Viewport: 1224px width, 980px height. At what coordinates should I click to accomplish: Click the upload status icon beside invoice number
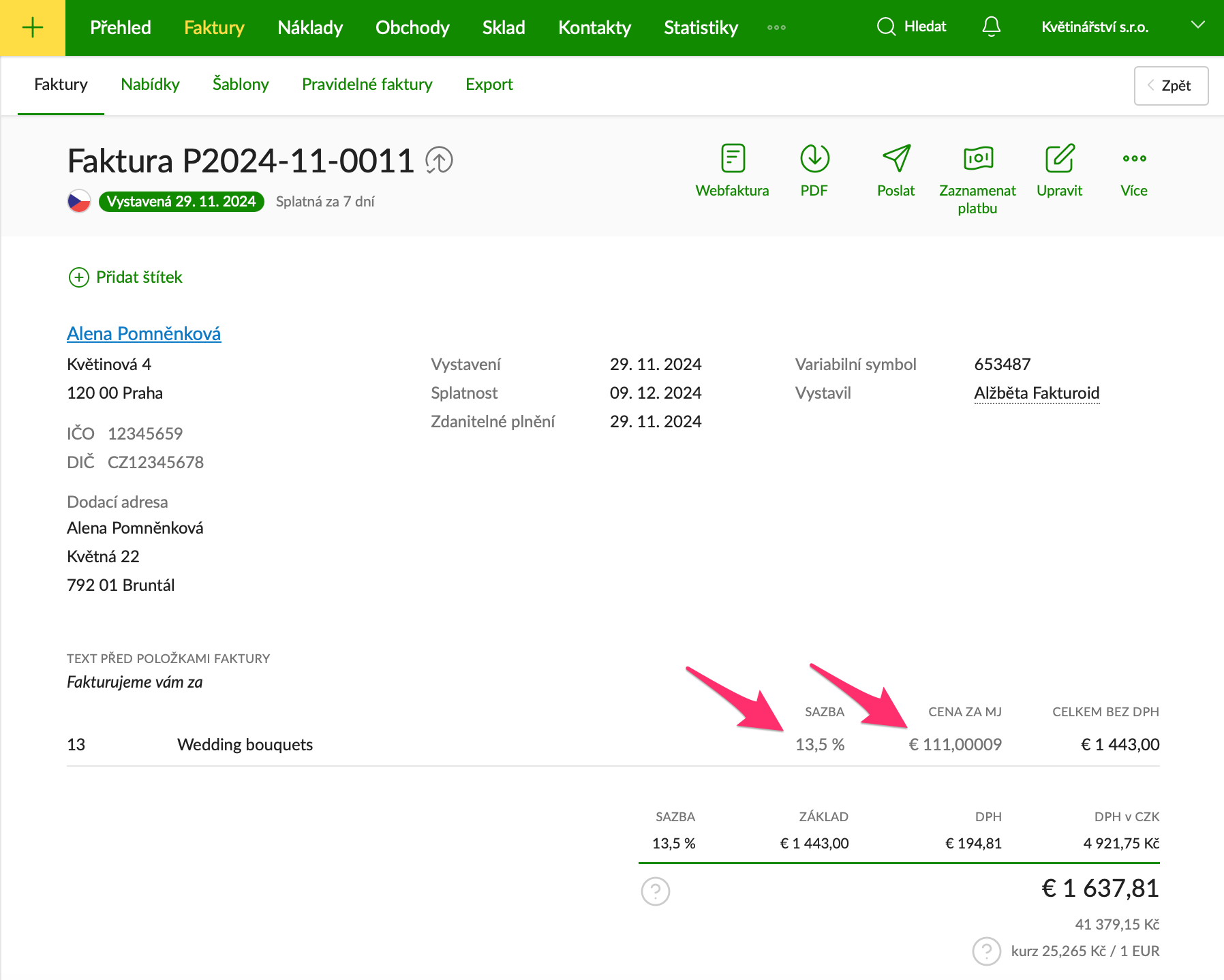(440, 161)
